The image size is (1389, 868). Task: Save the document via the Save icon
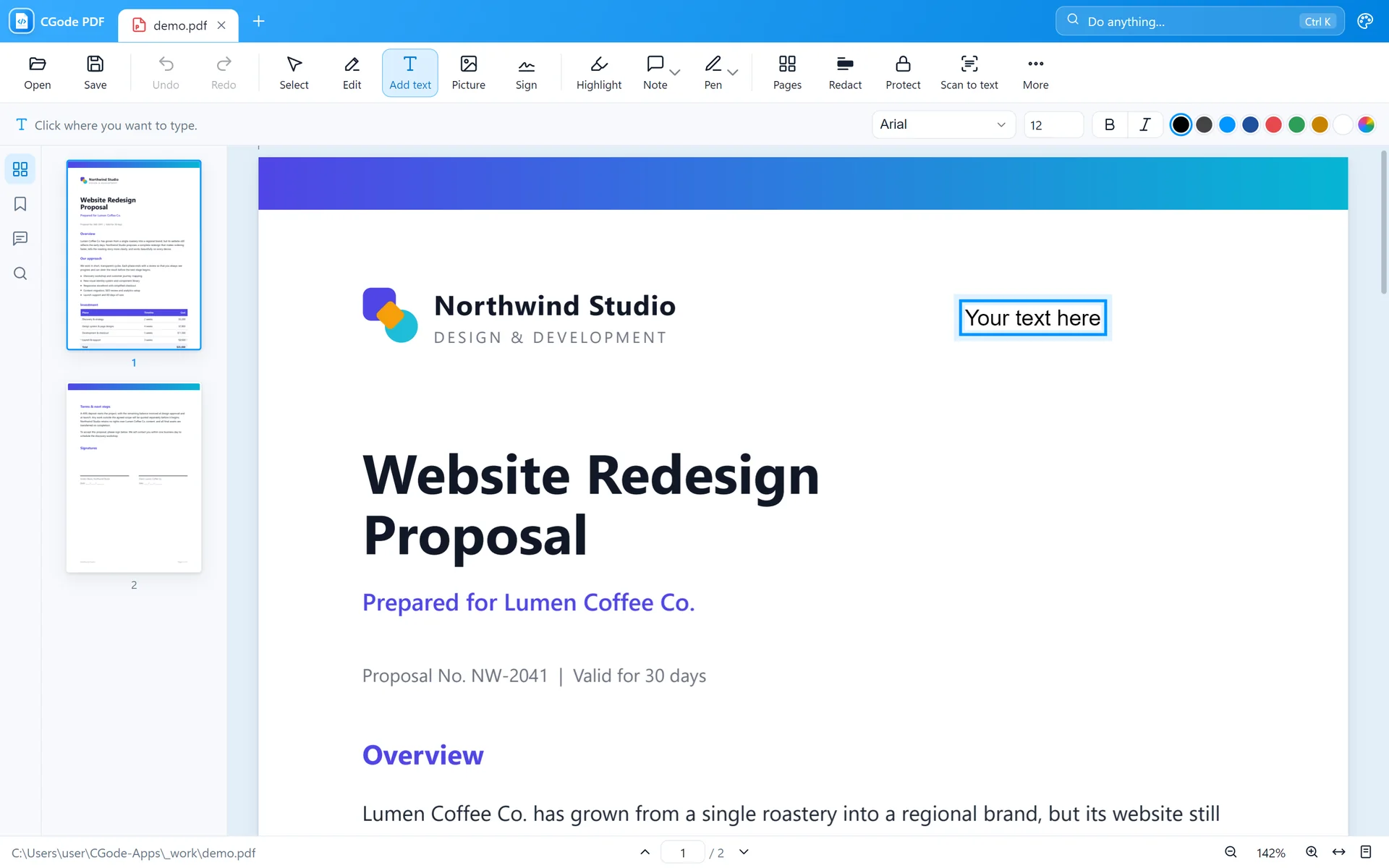[x=95, y=72]
